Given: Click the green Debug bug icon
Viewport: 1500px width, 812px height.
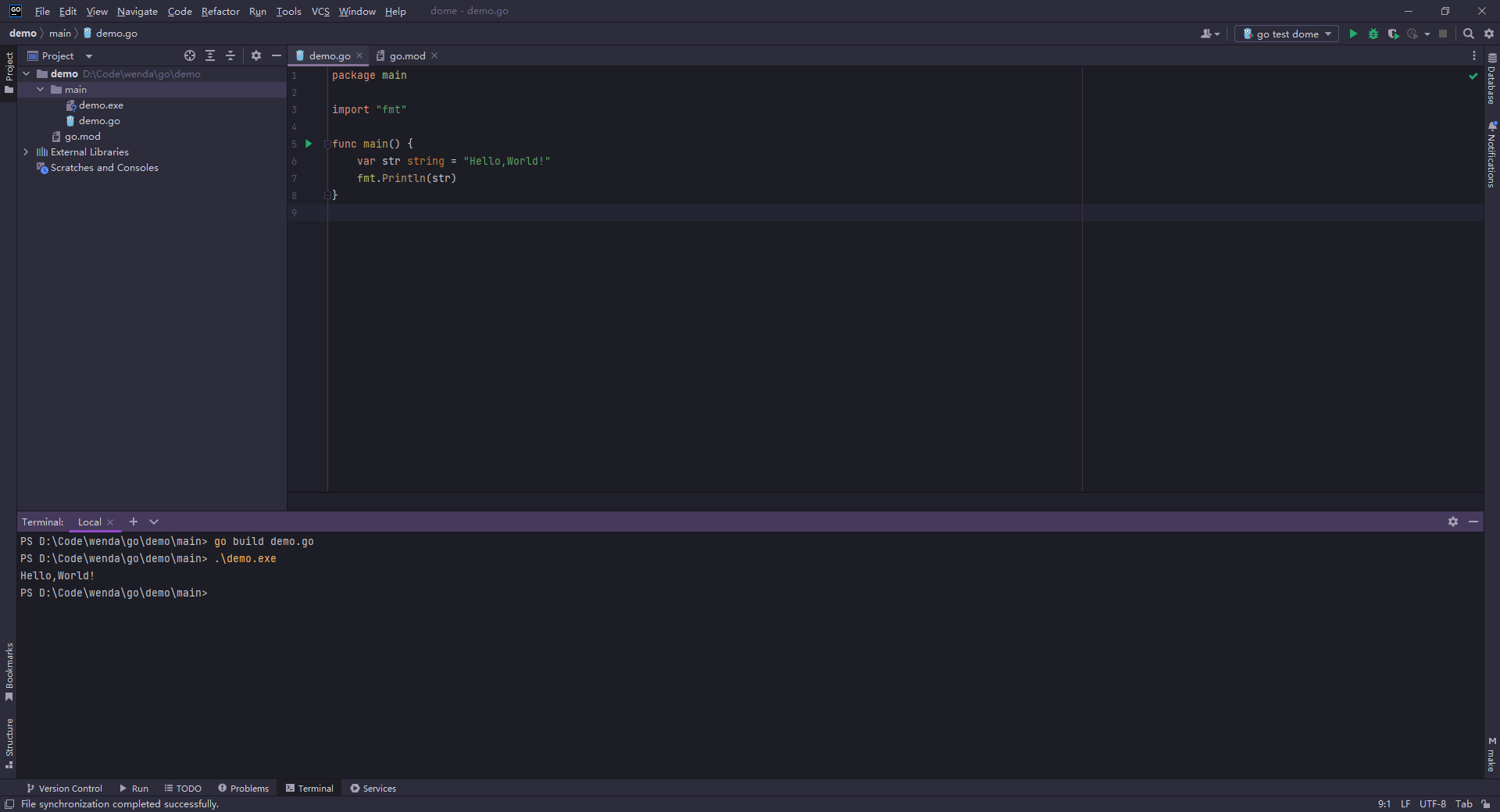Looking at the screenshot, I should pyautogui.click(x=1373, y=34).
